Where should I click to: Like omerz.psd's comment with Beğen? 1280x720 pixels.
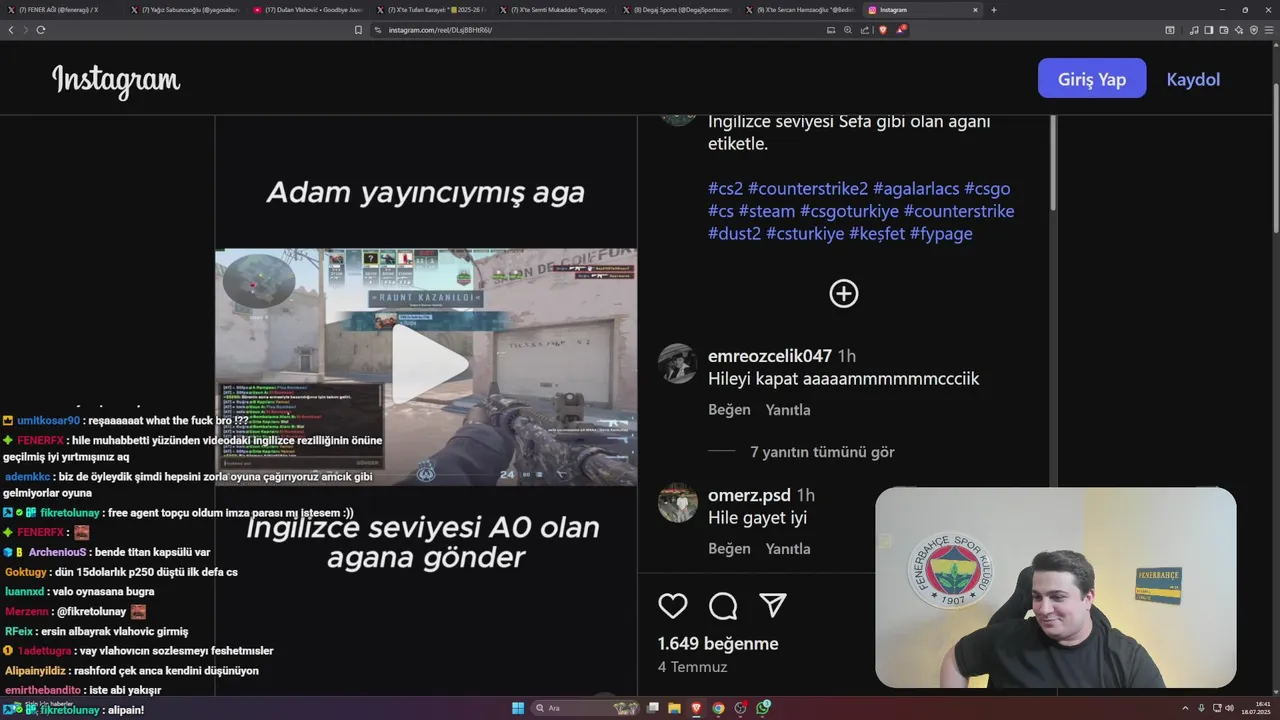point(729,549)
